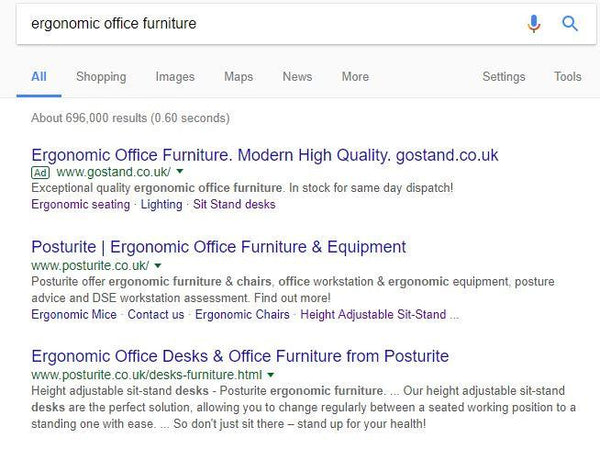Expand arrow after posturite.co.uk/desks-furniture.html URL

point(269,374)
